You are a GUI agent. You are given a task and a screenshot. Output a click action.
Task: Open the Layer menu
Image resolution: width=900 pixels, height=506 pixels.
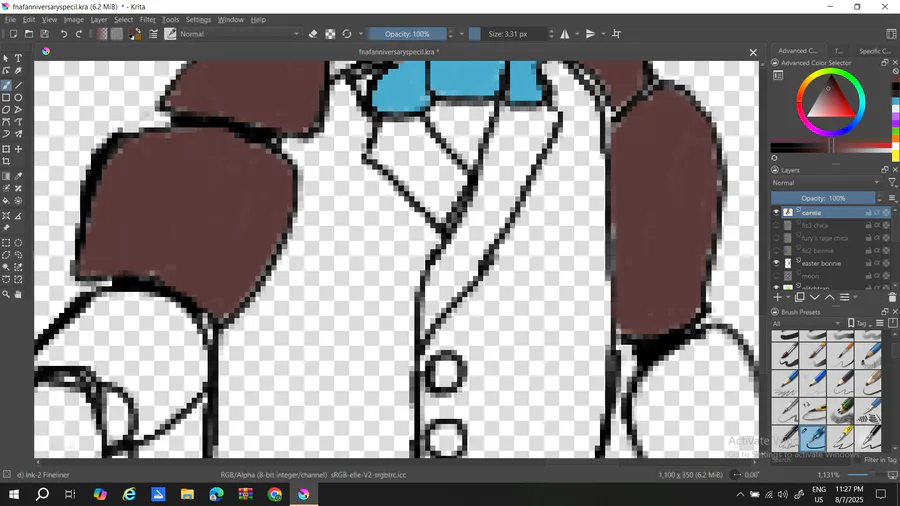click(x=99, y=20)
